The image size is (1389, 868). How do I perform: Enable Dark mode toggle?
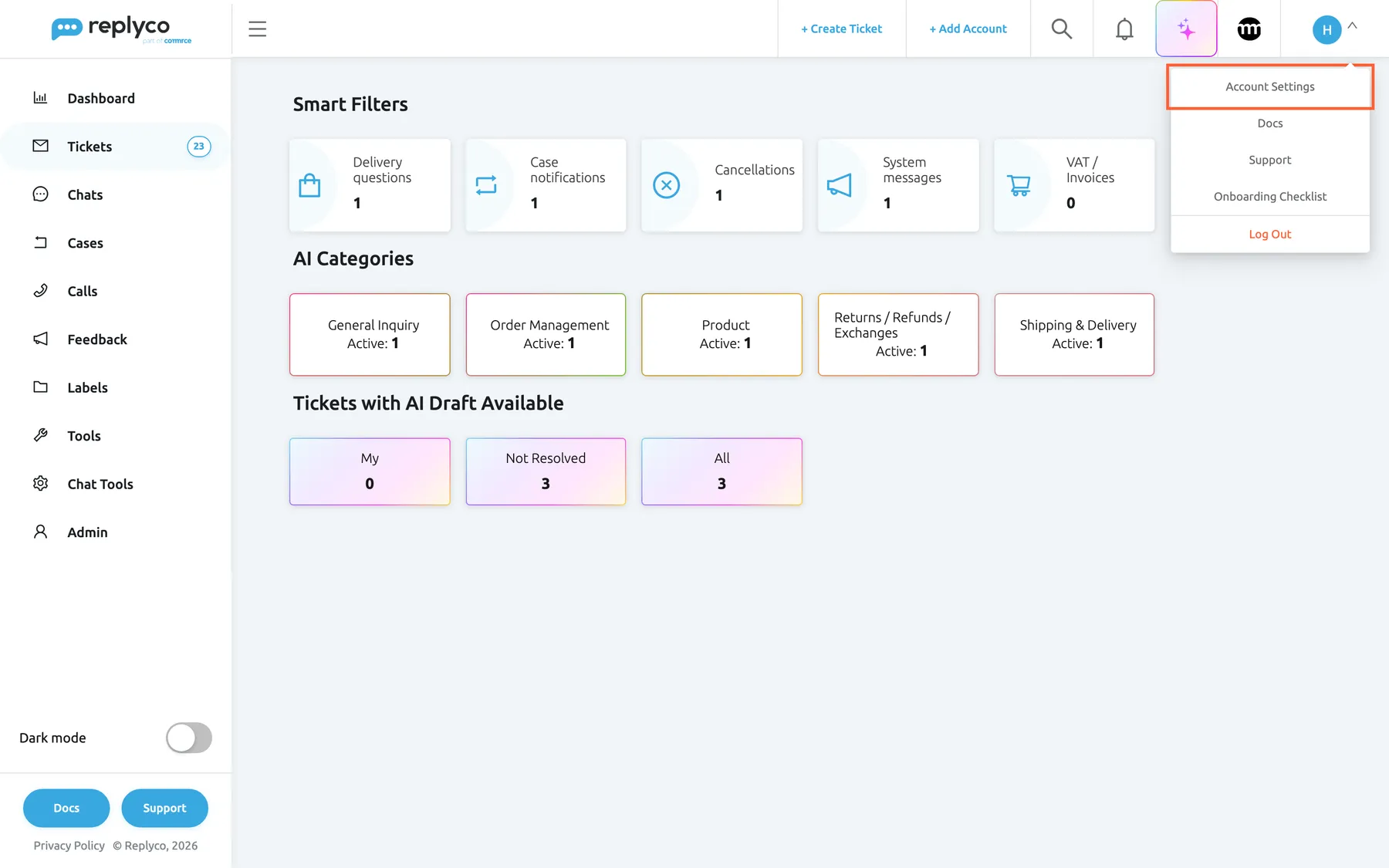189,738
